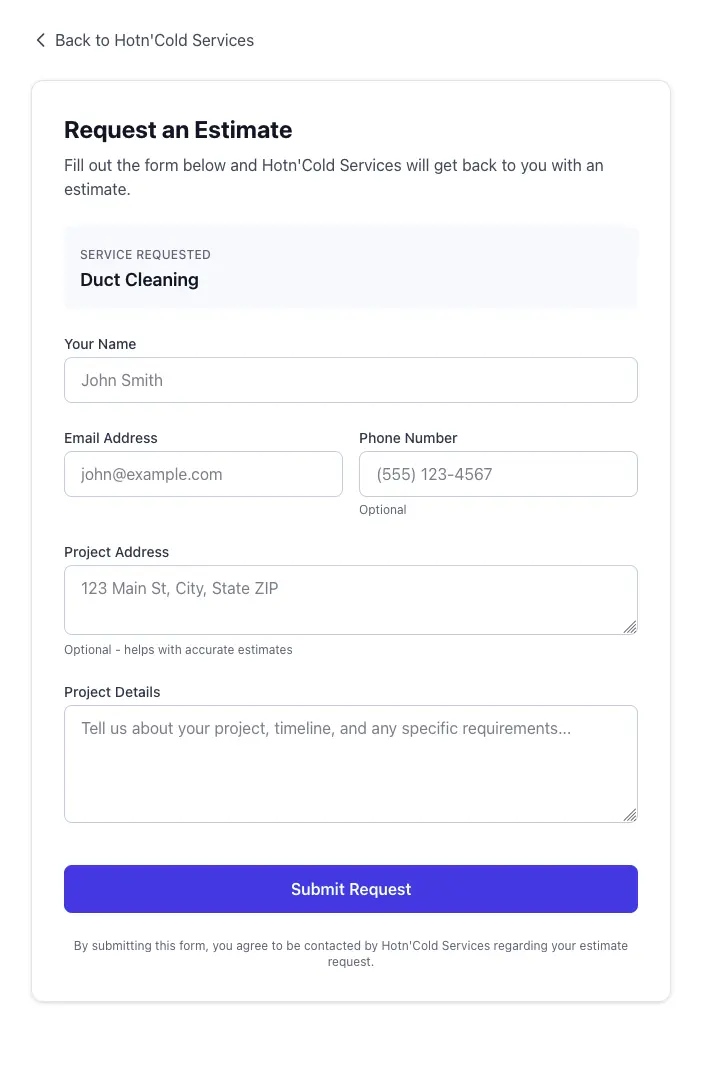Click the Email Address label text
705x1080 pixels.
pos(110,438)
